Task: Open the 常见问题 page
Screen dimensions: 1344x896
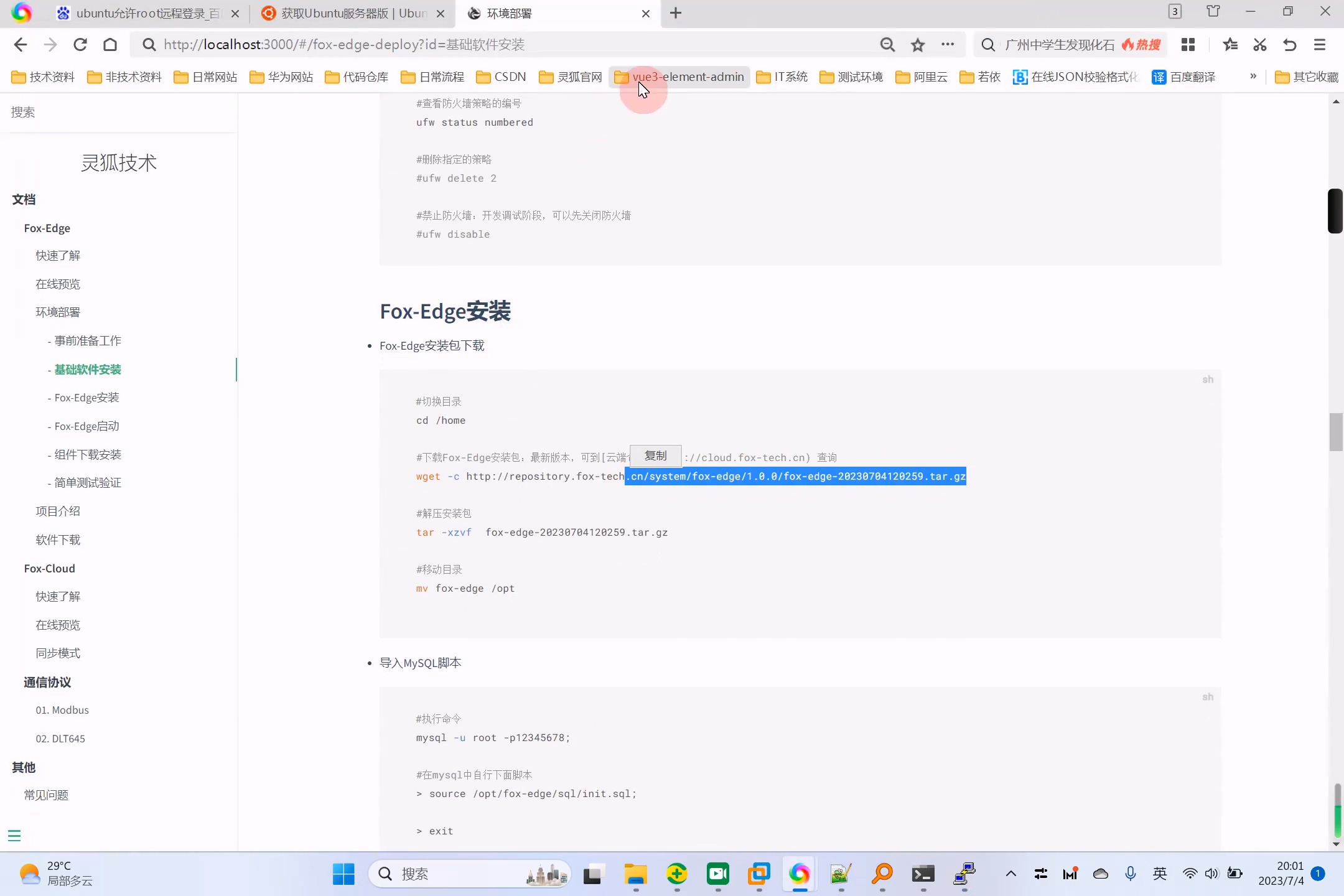Action: (x=46, y=795)
